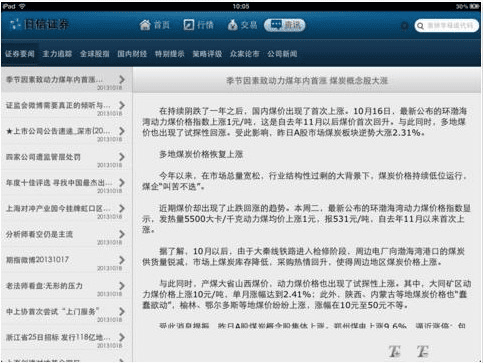
Task: Click the stock code search field
Action: coord(447,26)
